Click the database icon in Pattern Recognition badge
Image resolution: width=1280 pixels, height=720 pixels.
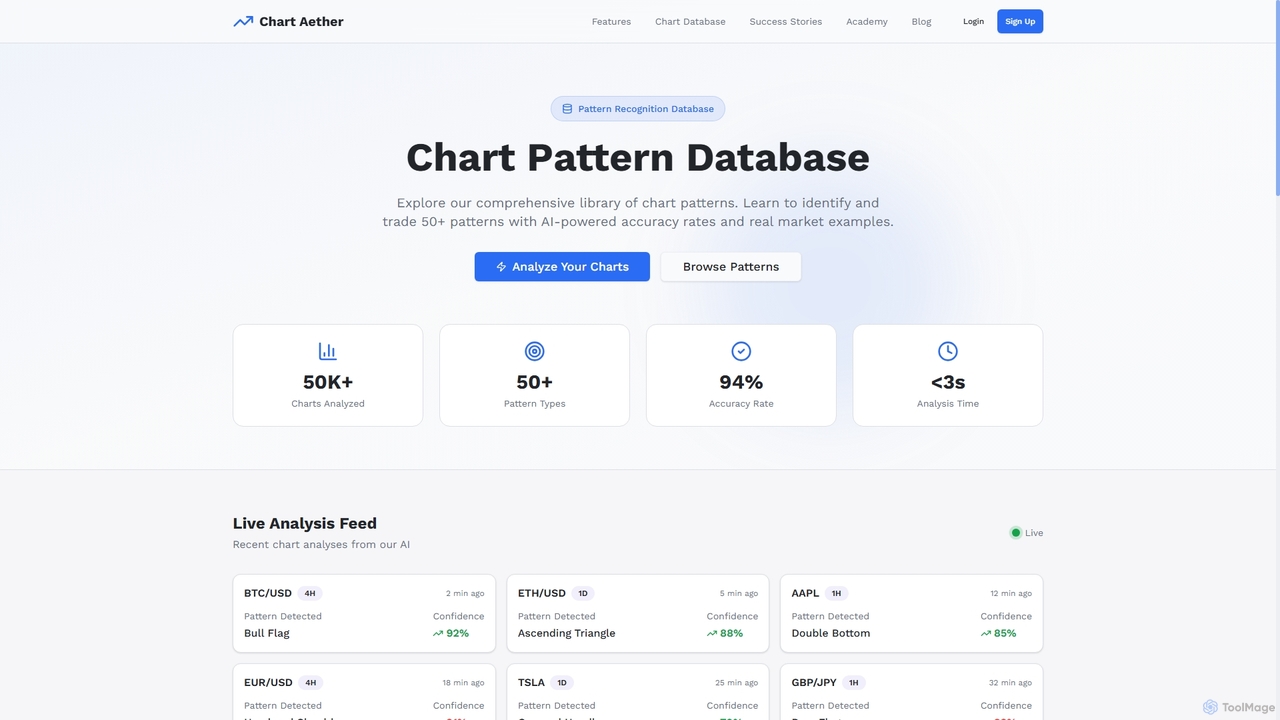tap(567, 109)
